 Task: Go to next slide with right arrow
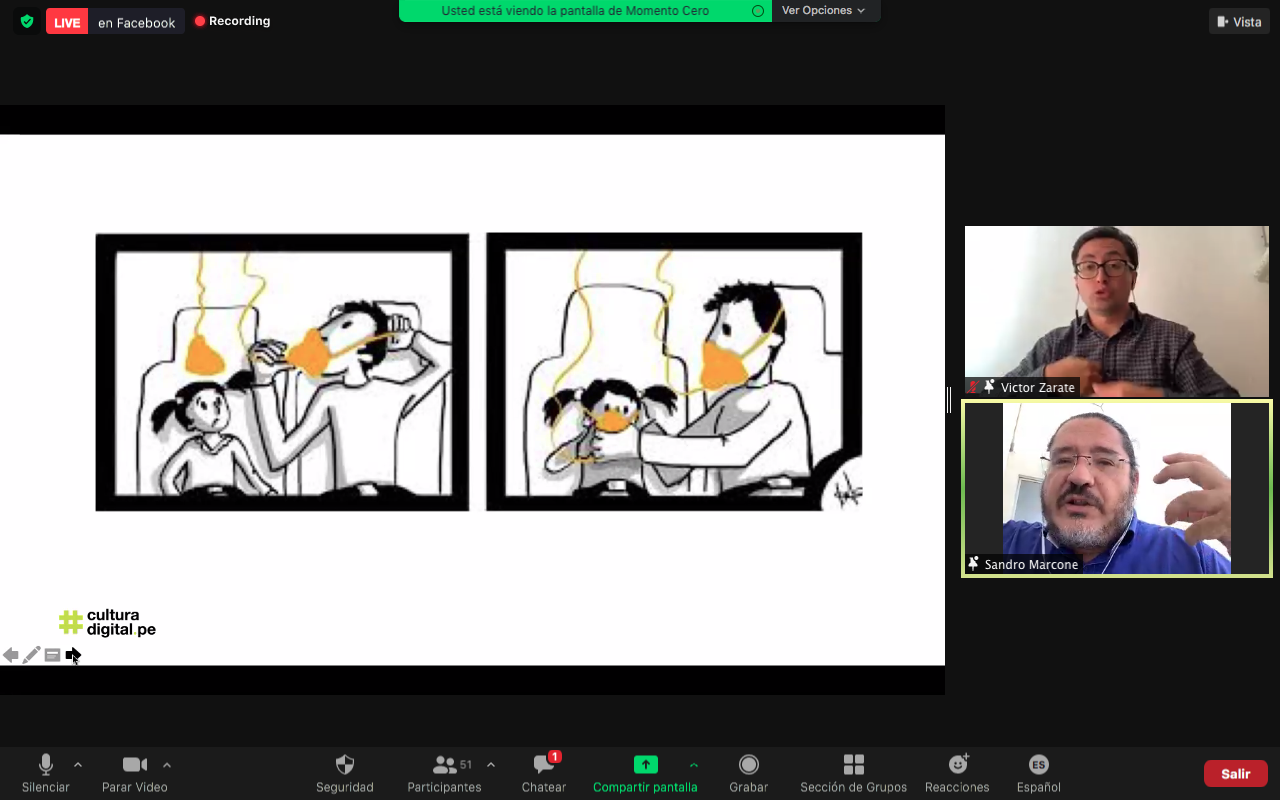(73, 655)
